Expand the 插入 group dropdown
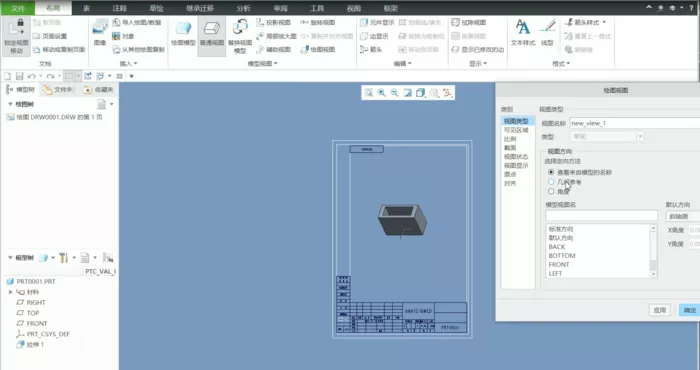Image resolution: width=700 pixels, height=370 pixels. coord(128,64)
